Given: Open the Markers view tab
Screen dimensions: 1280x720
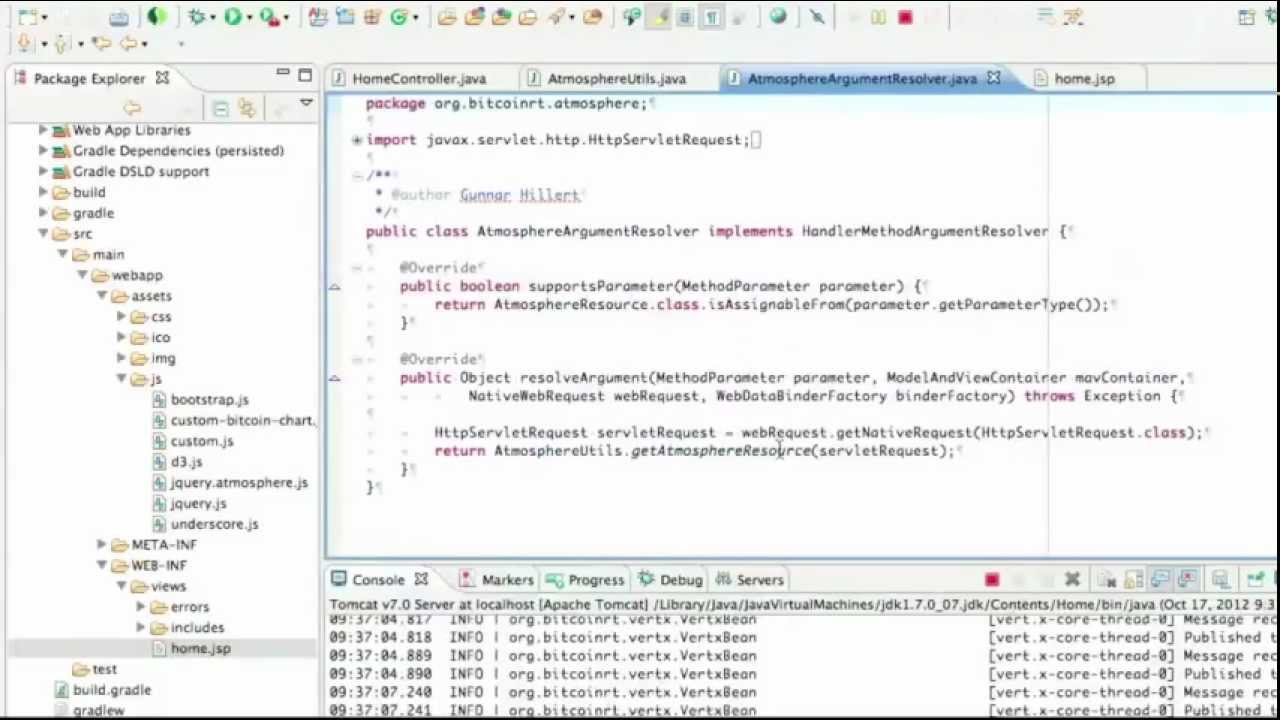Looking at the screenshot, I should coord(497,580).
